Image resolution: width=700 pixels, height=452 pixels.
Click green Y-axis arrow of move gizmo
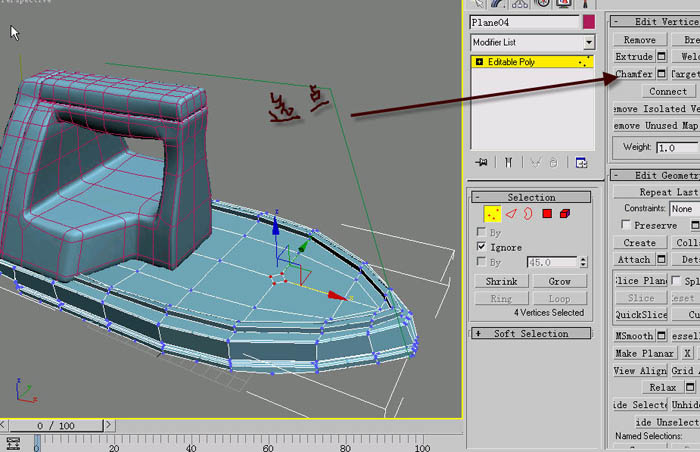(304, 245)
